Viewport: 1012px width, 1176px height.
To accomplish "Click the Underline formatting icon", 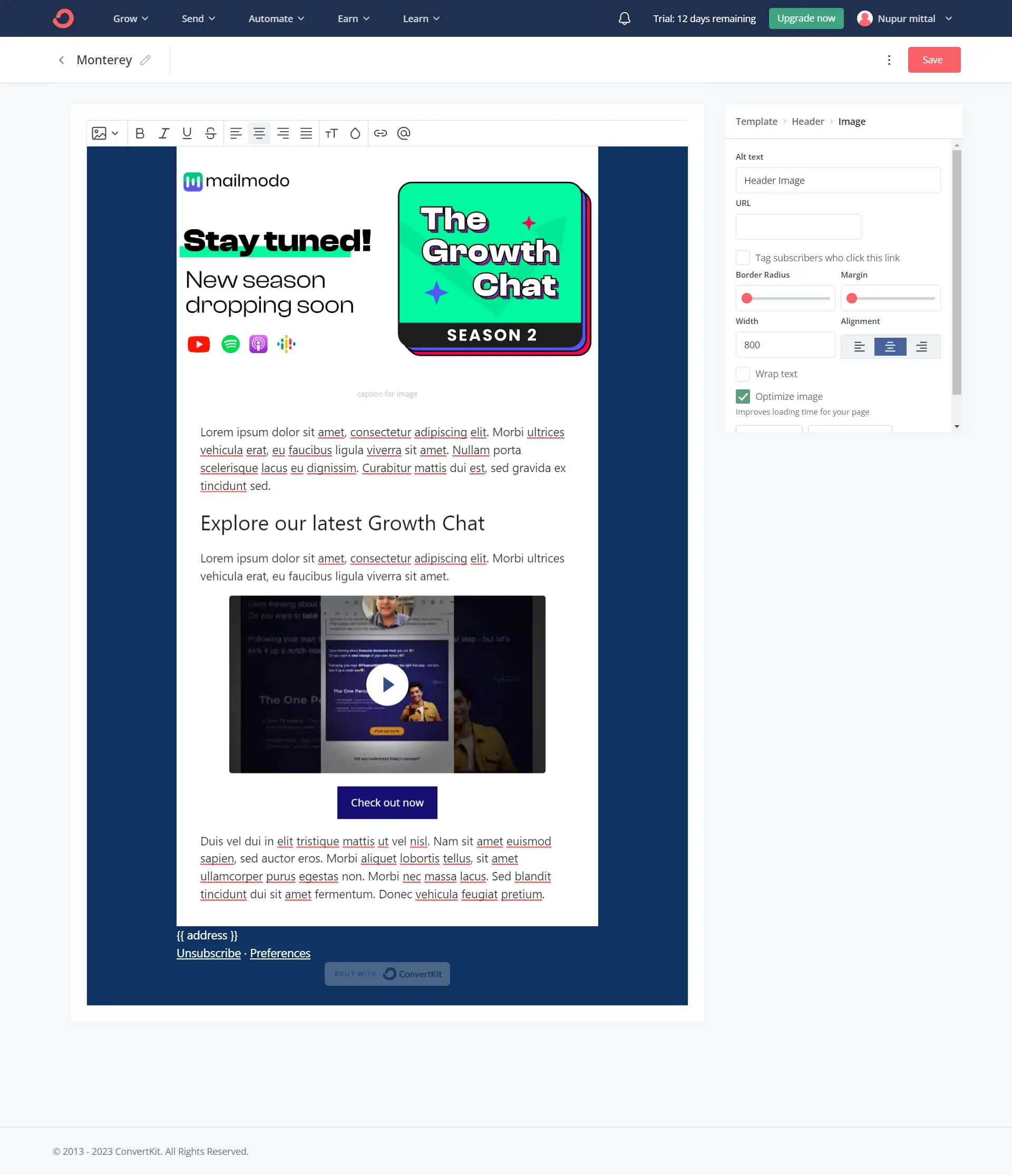I will tap(187, 133).
